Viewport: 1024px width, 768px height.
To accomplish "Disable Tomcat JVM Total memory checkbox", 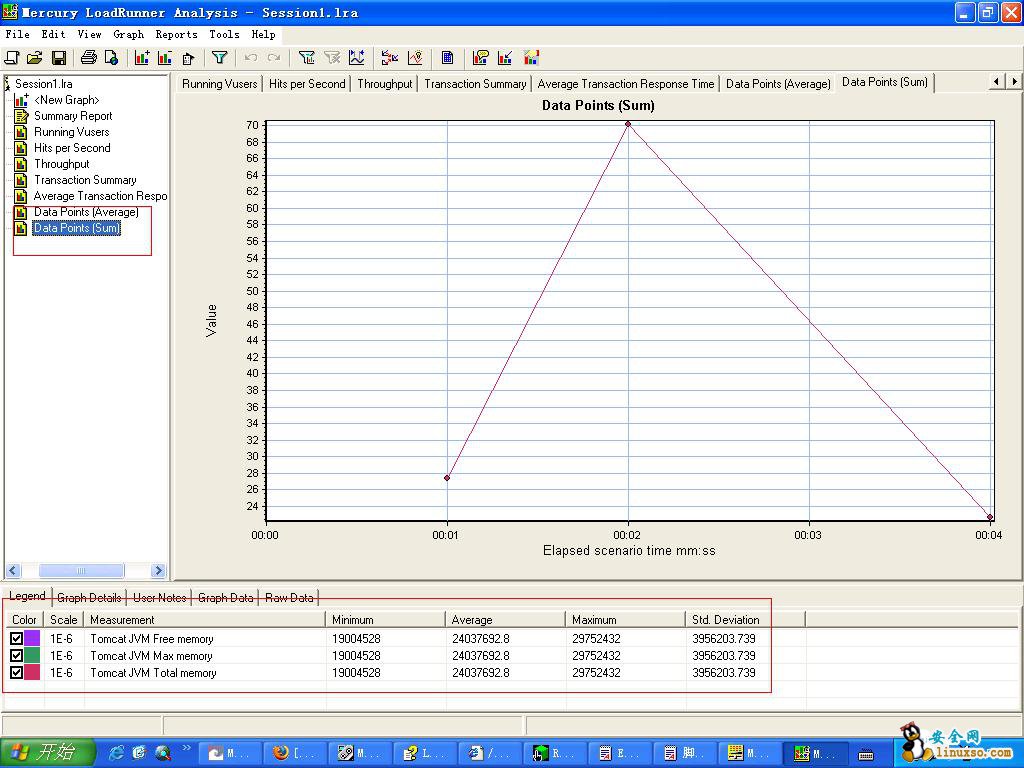I will [x=17, y=673].
